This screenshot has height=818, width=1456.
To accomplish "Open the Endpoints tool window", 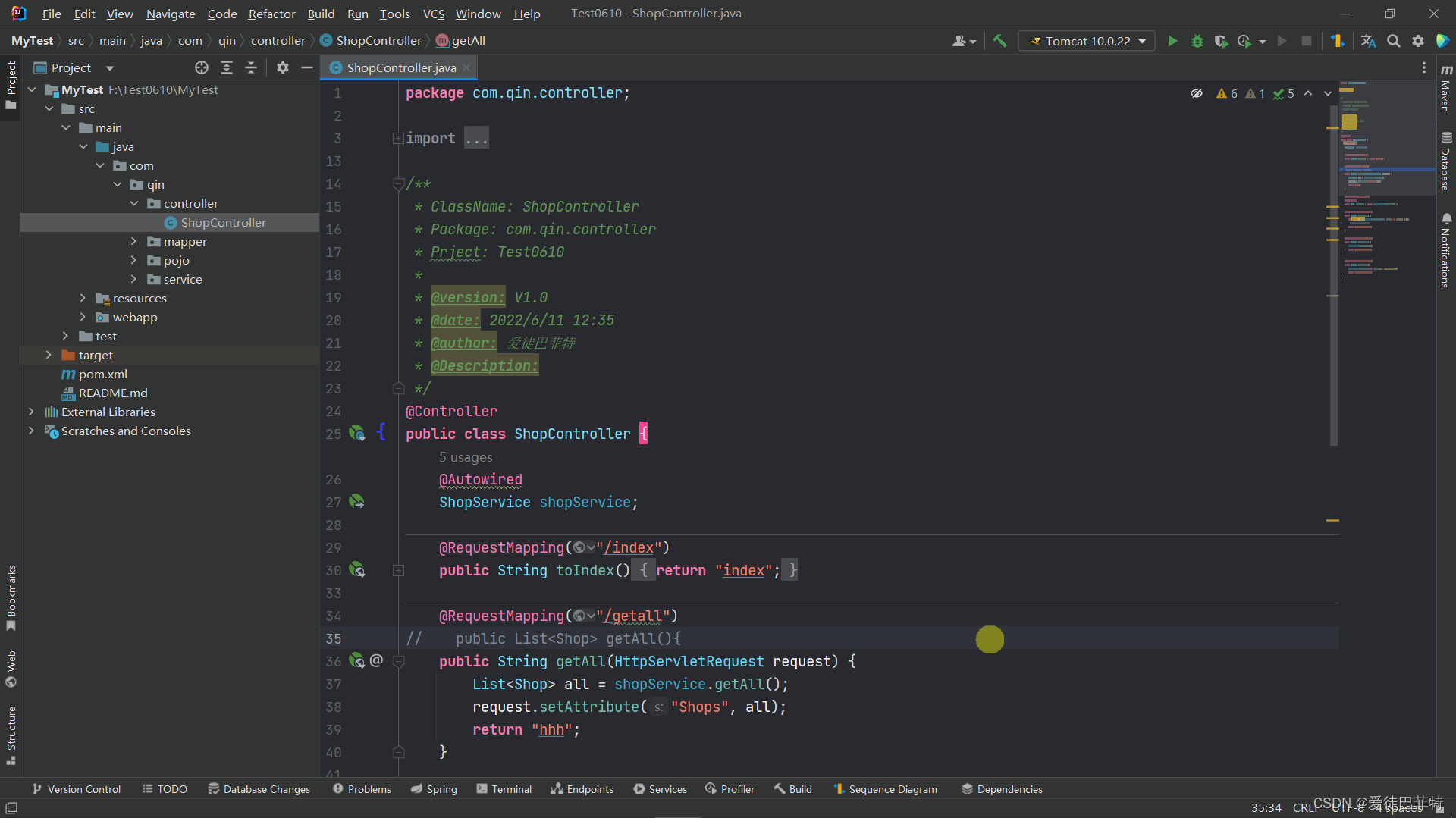I will click(582, 789).
